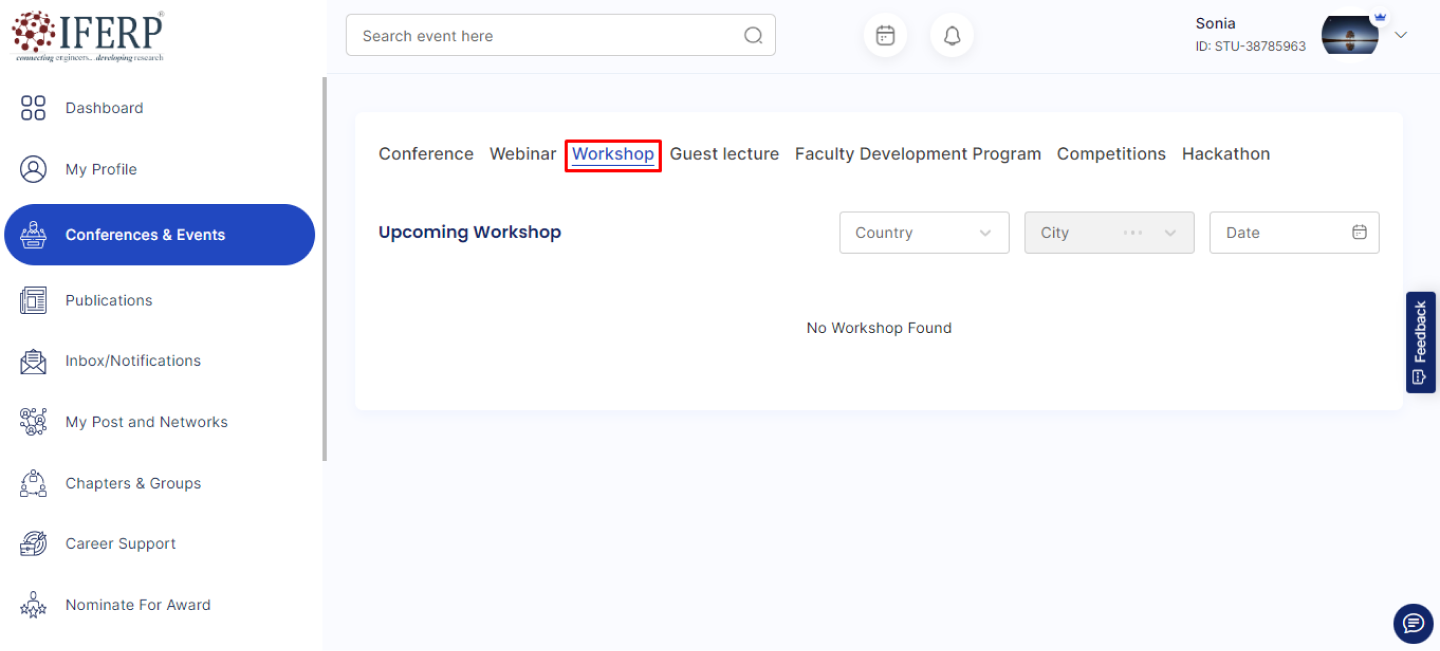Click Sonia's profile picture thumbnail

pos(1349,35)
